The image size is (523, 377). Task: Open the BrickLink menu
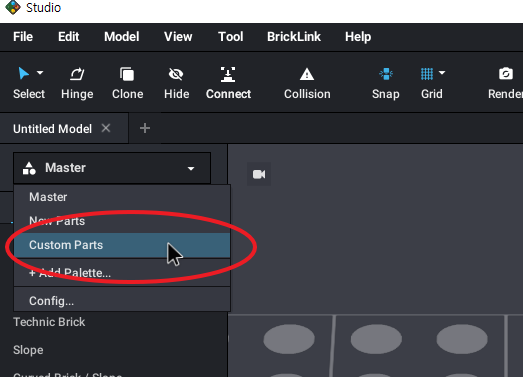[294, 37]
